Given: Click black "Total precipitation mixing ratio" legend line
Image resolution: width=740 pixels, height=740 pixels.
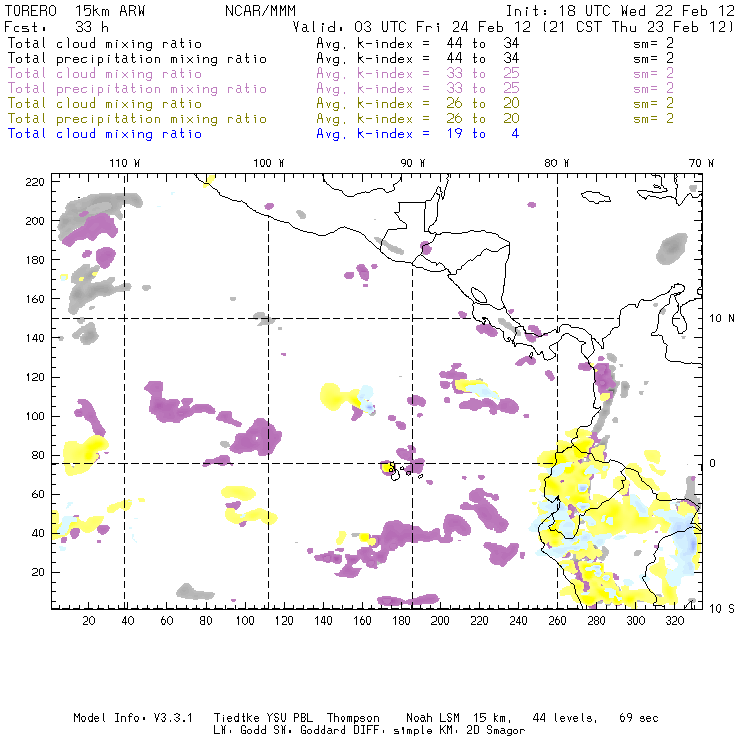Looking at the screenshot, I should click(137, 59).
